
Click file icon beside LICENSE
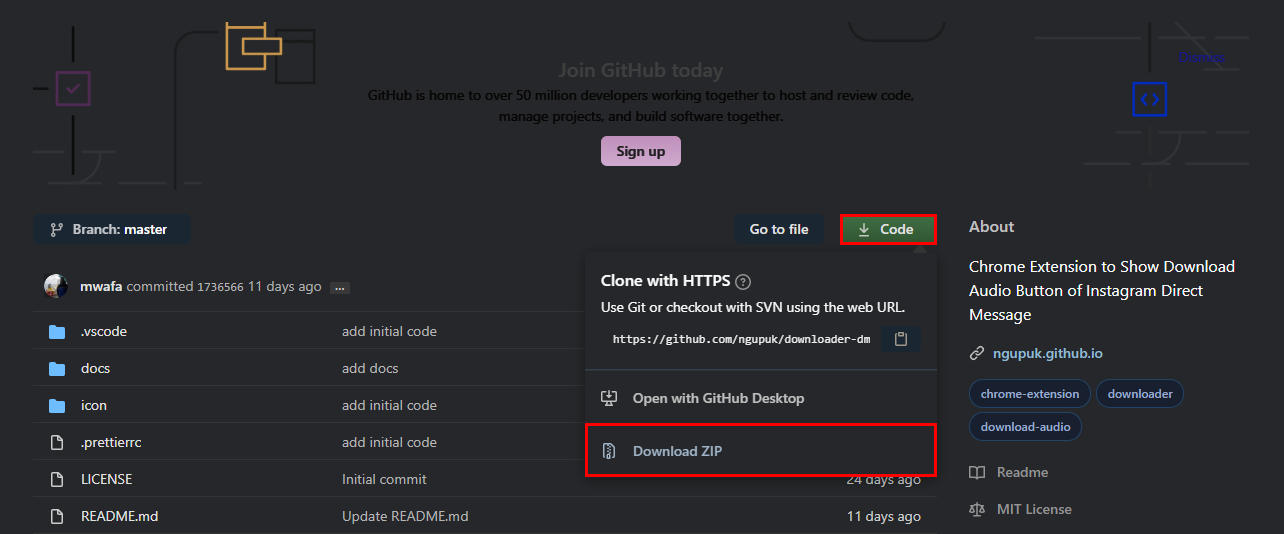57,479
